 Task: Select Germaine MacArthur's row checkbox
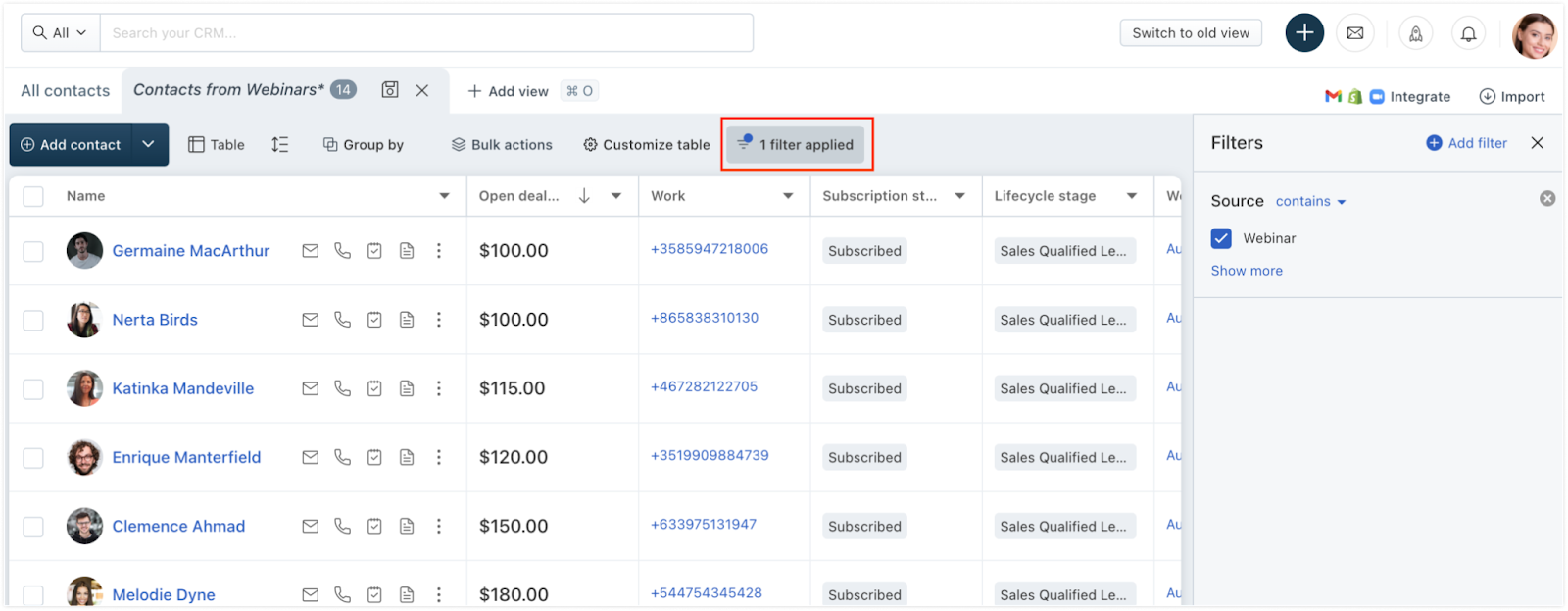(33, 251)
